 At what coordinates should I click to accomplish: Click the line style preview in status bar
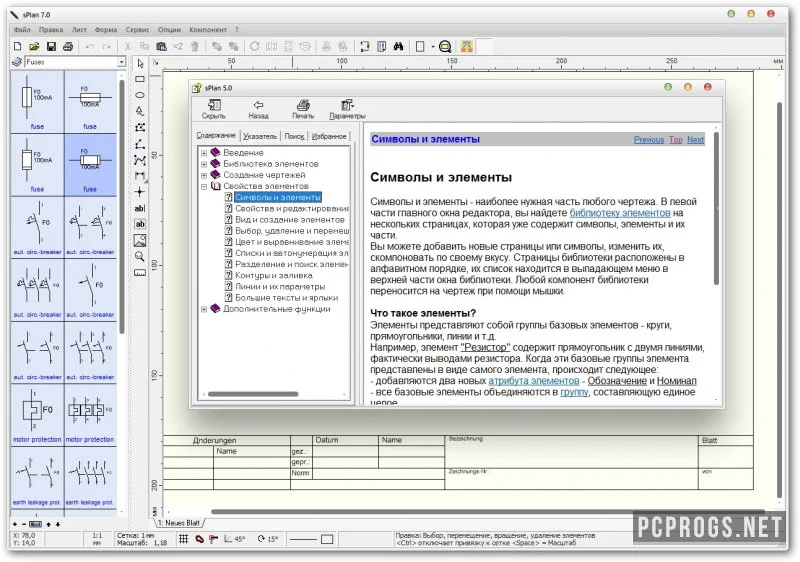[303, 539]
